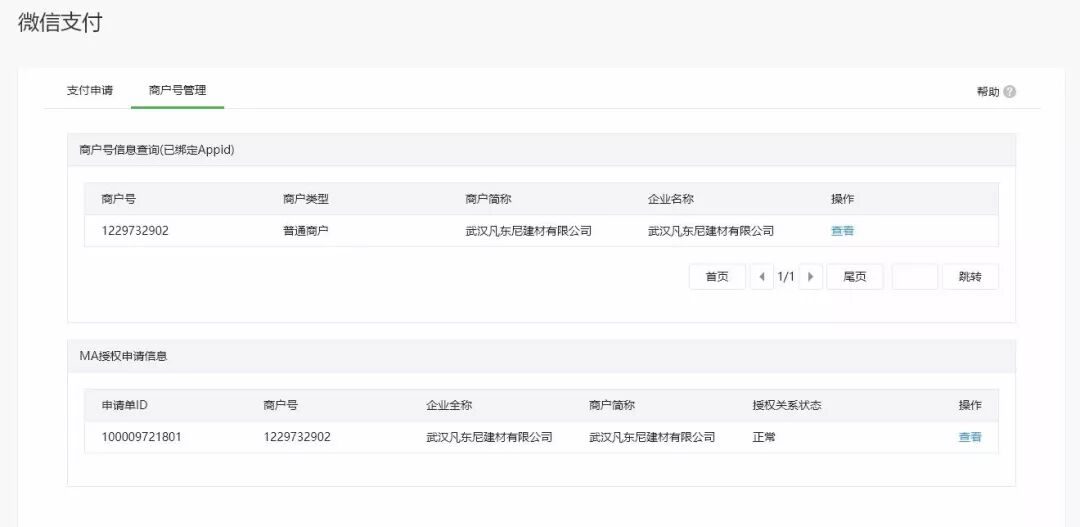Click 查看 in the MA授权申请信息 table
Image resolution: width=1080 pixels, height=527 pixels.
970,437
